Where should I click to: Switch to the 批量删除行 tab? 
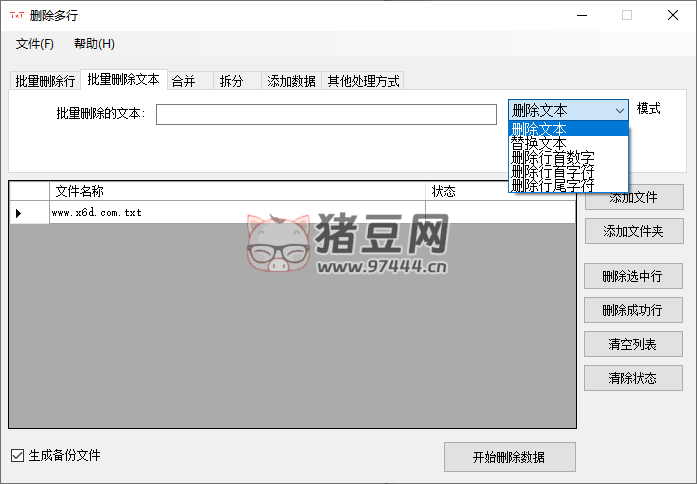pos(45,82)
